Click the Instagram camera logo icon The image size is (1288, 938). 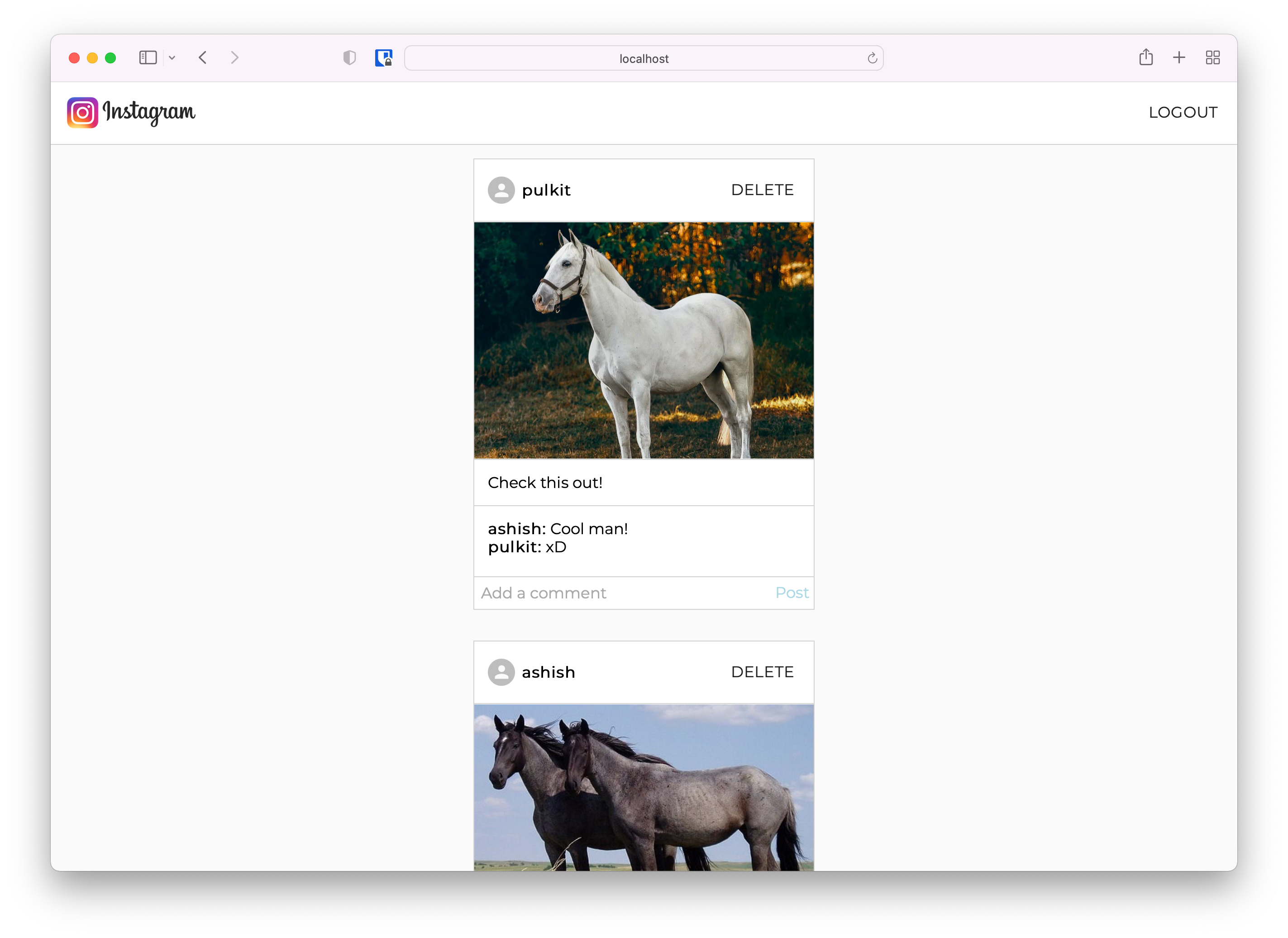coord(82,112)
